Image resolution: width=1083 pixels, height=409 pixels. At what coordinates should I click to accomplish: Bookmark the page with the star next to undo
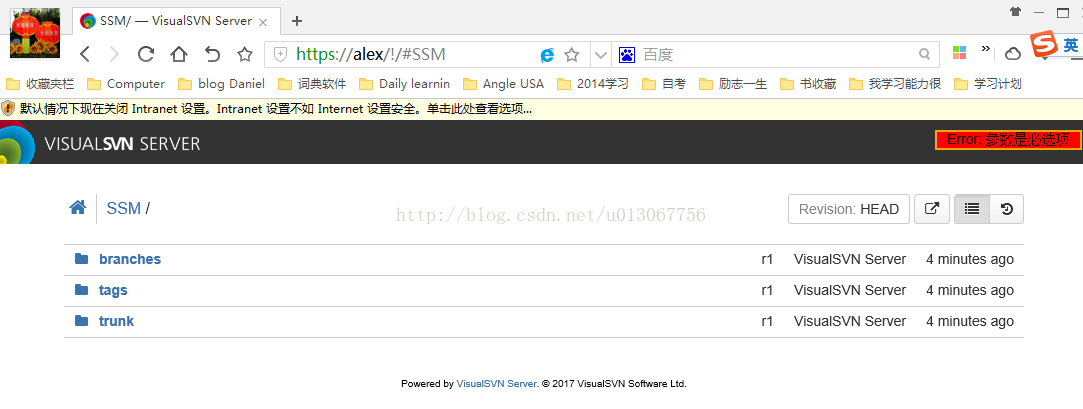click(x=245, y=54)
